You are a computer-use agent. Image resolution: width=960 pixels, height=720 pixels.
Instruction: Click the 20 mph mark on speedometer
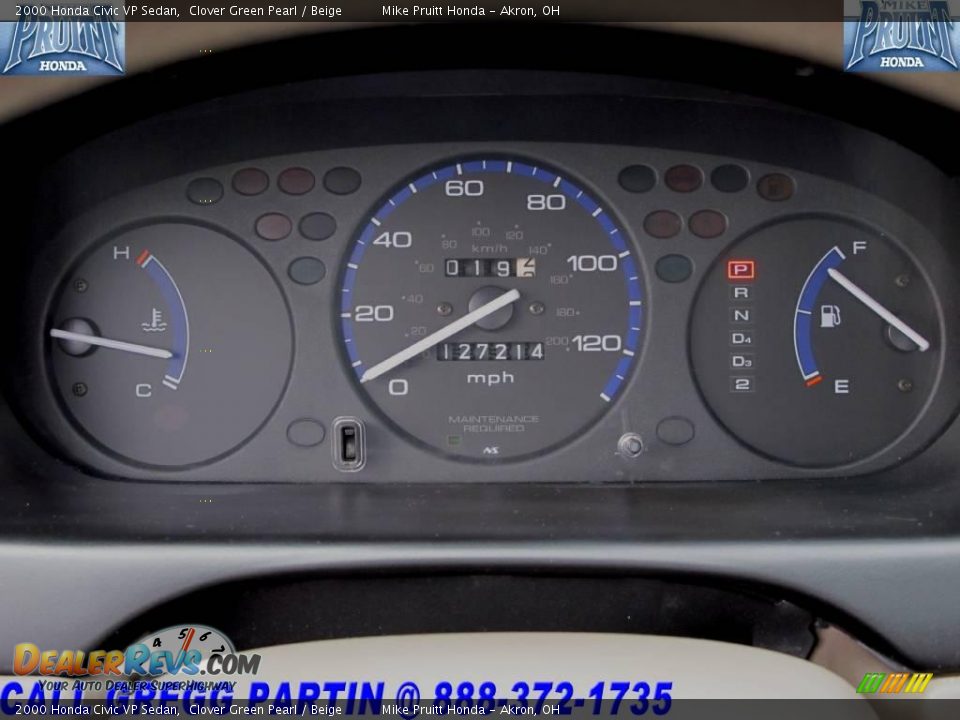coord(373,313)
